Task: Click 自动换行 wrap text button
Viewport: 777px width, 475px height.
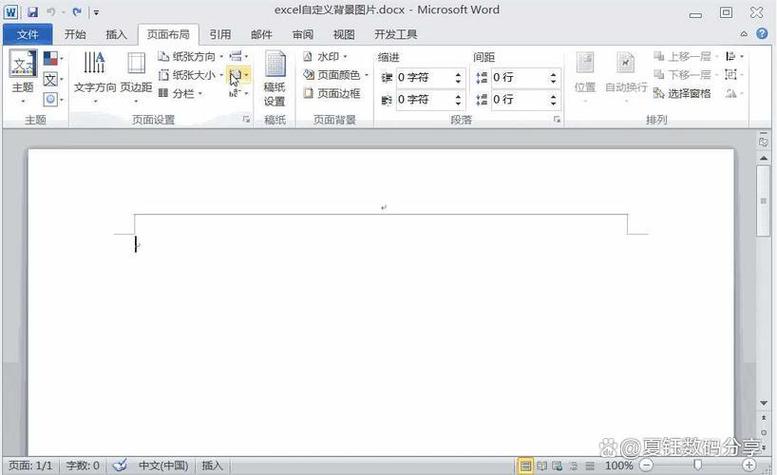Action: (626, 77)
